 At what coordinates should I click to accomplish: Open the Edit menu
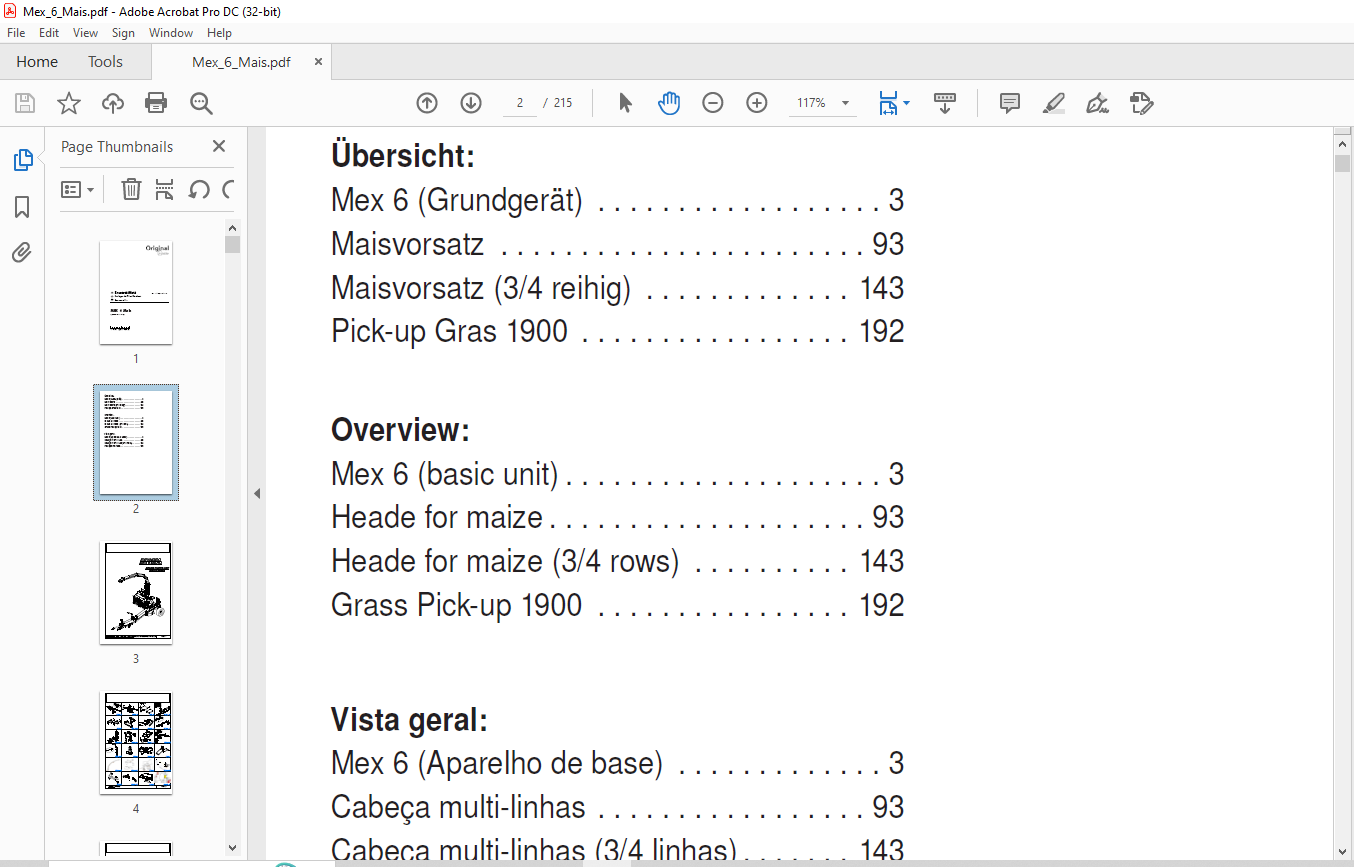tap(49, 33)
